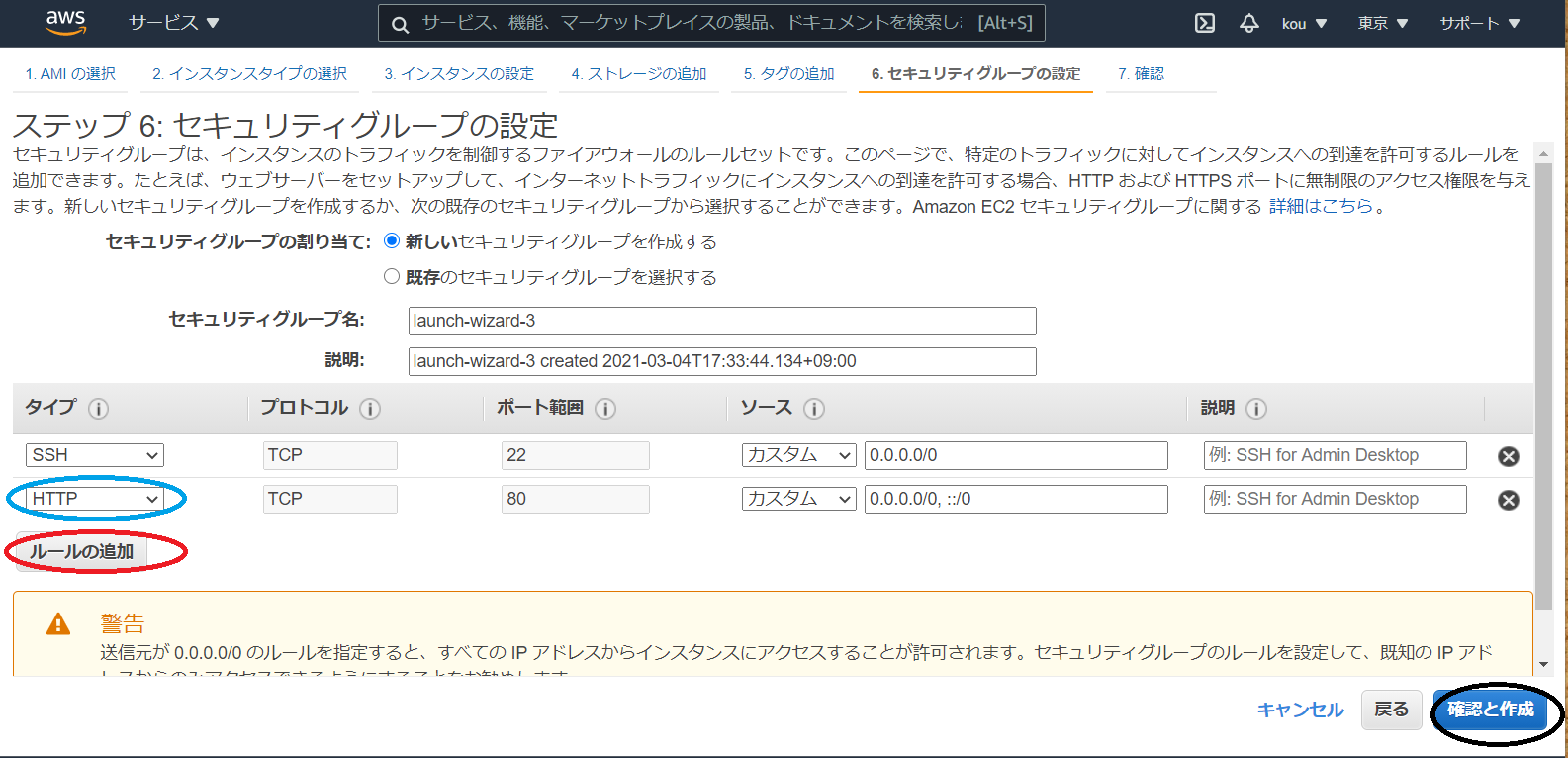The height and width of the screenshot is (758, 1568).
Task: Go to step 2. インスタンスタイプの選択
Action: (x=249, y=74)
